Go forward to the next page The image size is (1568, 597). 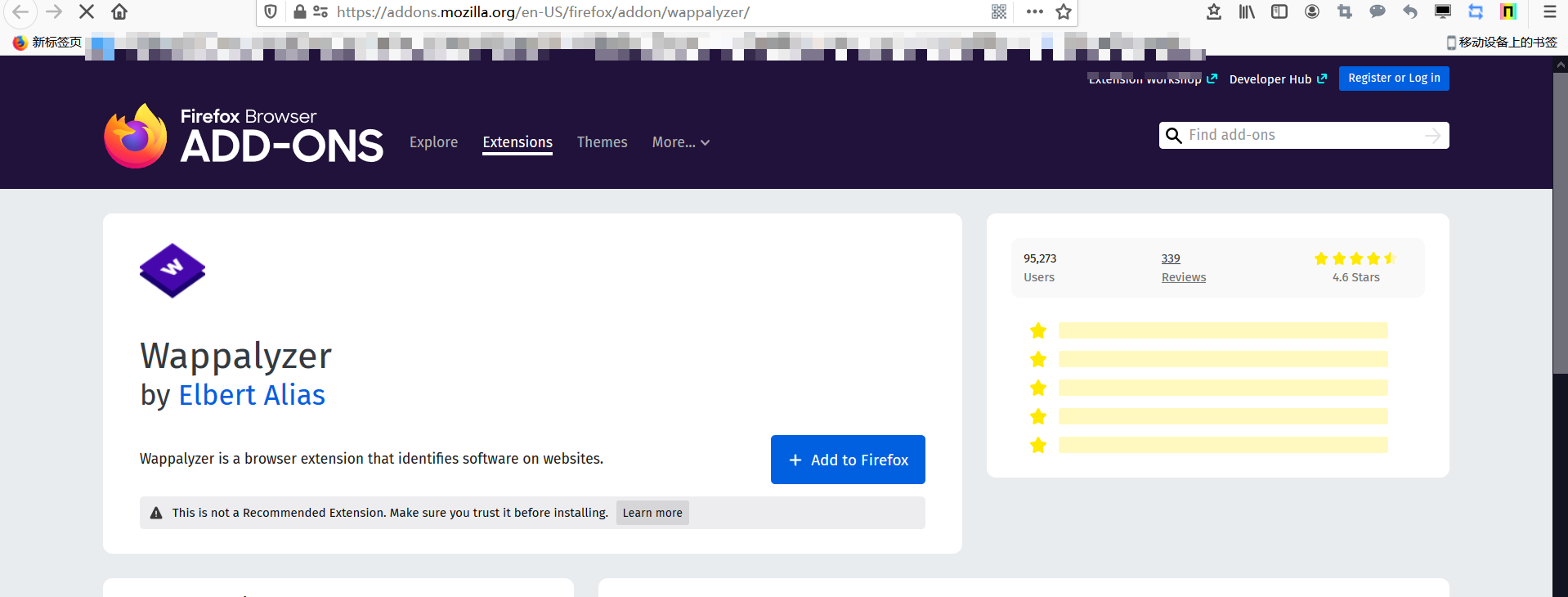pos(54,11)
